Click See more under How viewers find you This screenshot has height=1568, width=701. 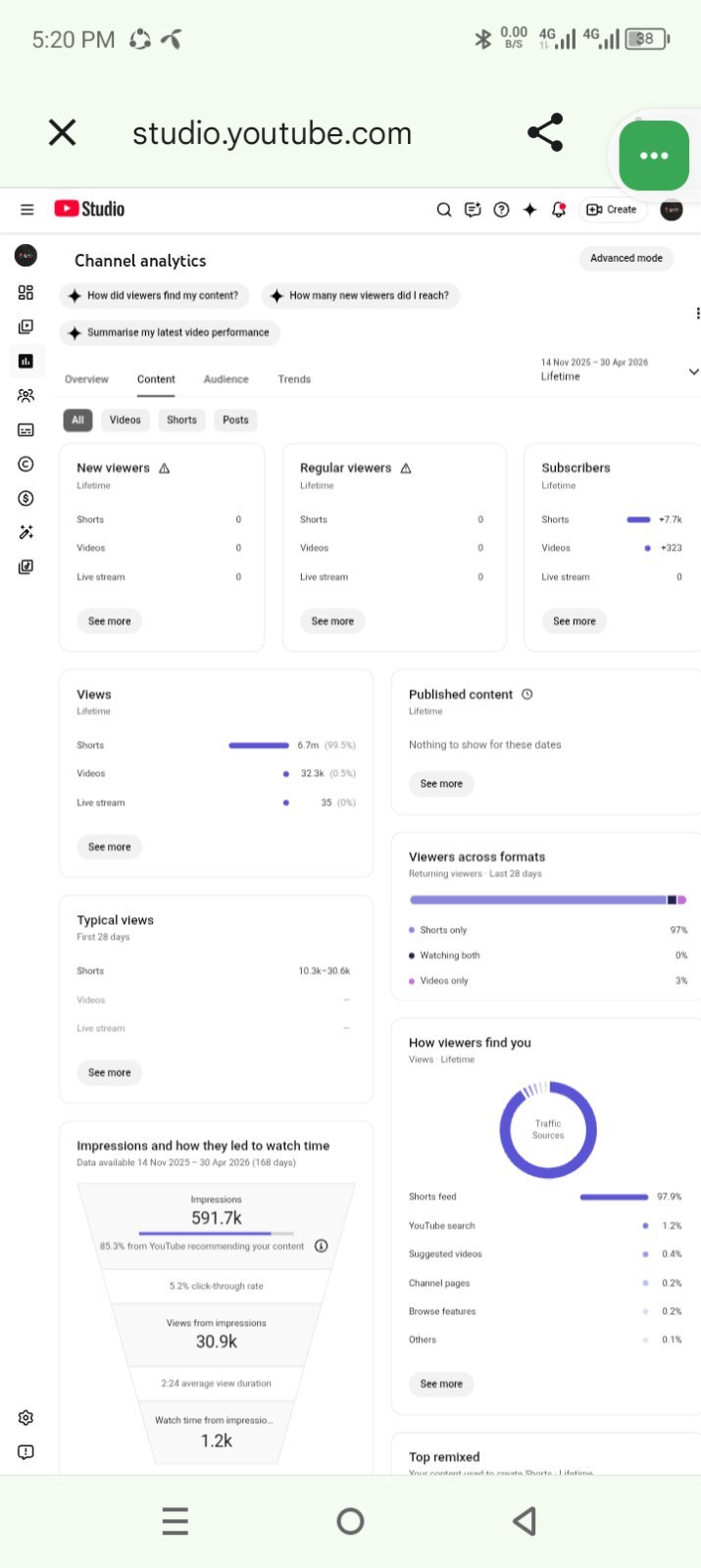pos(441,1384)
